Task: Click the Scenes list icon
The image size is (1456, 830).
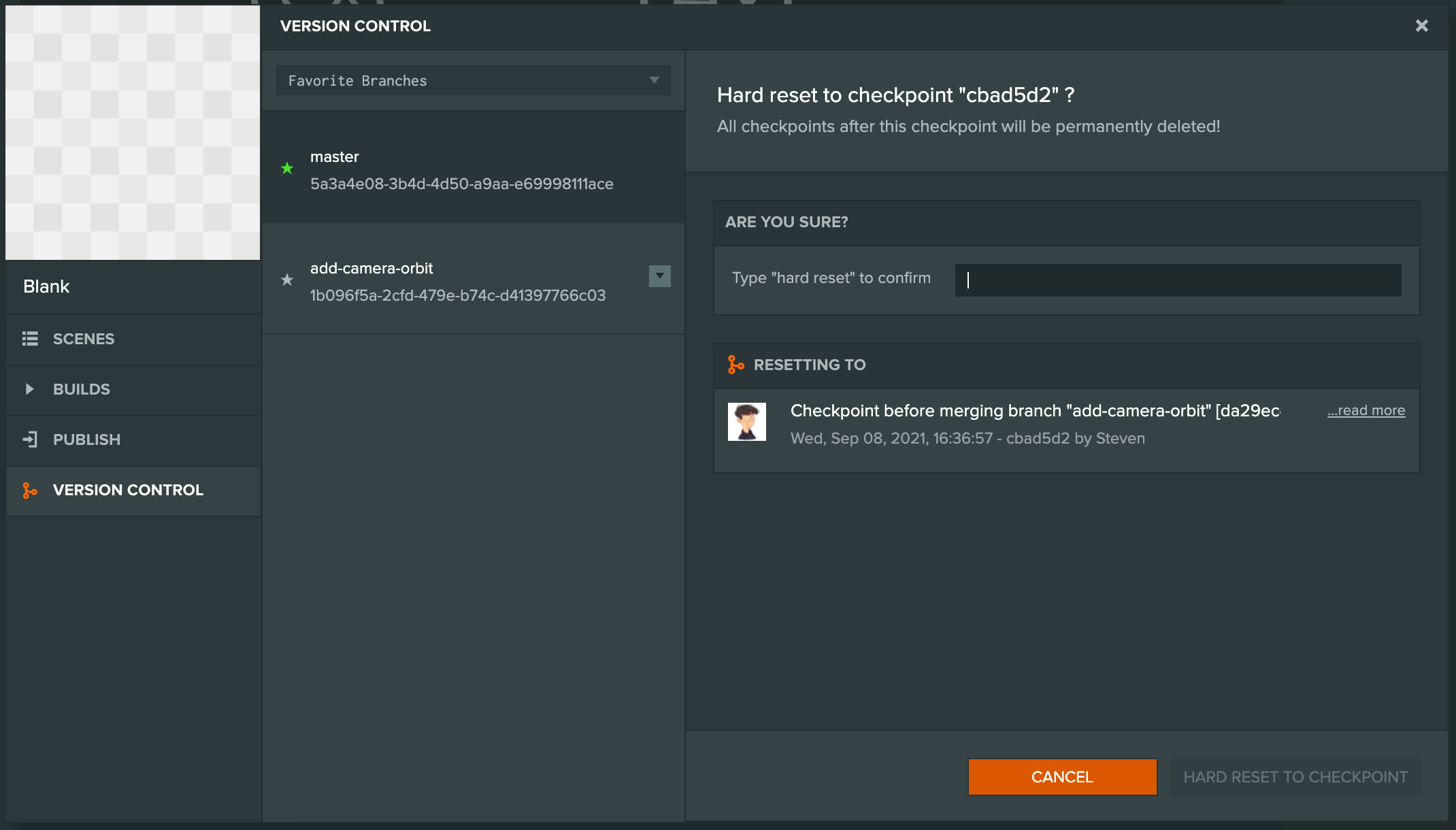Action: coord(30,339)
